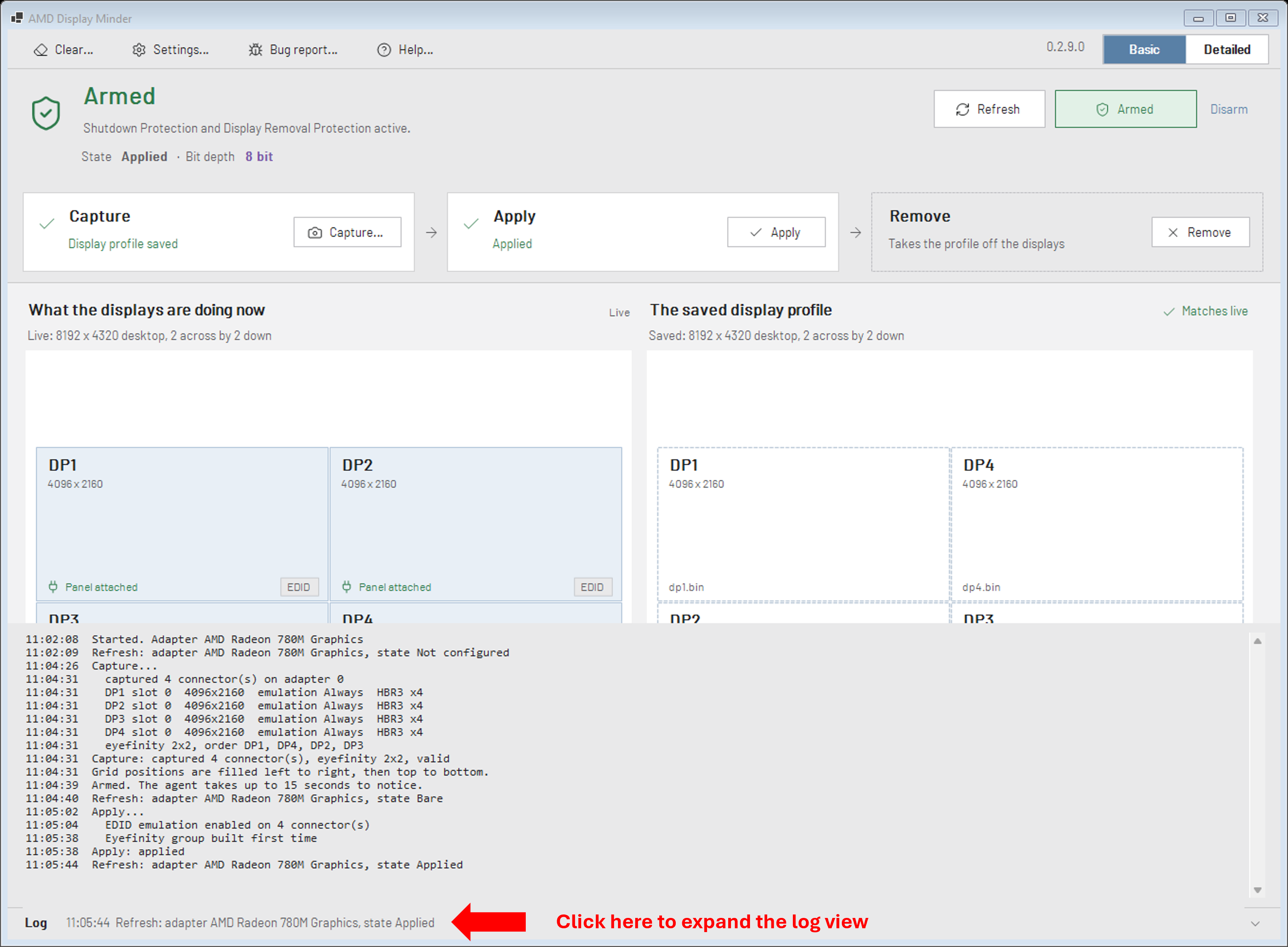Click 'Display profile saved' status text
The image size is (1288, 947).
point(123,244)
